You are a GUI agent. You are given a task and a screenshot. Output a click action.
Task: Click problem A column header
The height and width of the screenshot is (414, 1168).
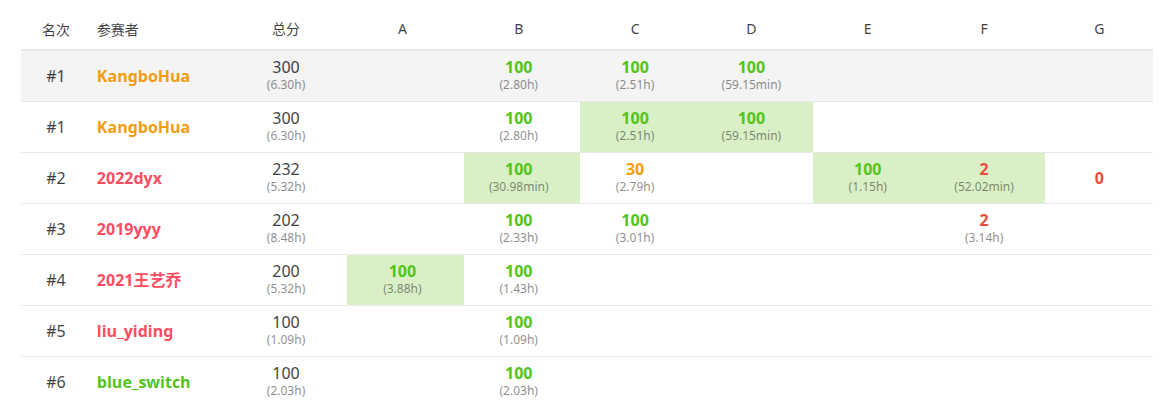click(x=402, y=30)
